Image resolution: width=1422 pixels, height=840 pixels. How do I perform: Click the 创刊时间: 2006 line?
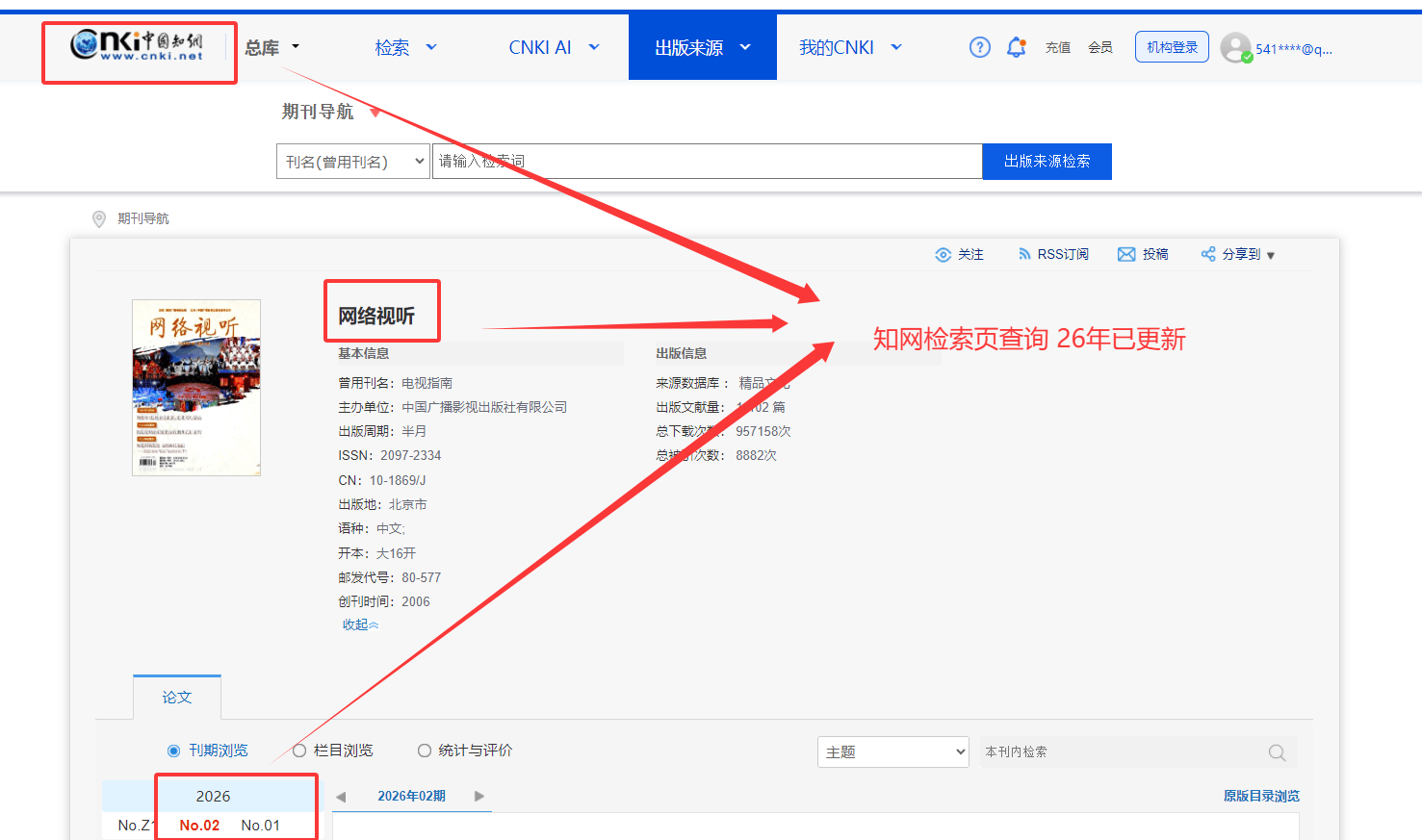coord(383,601)
